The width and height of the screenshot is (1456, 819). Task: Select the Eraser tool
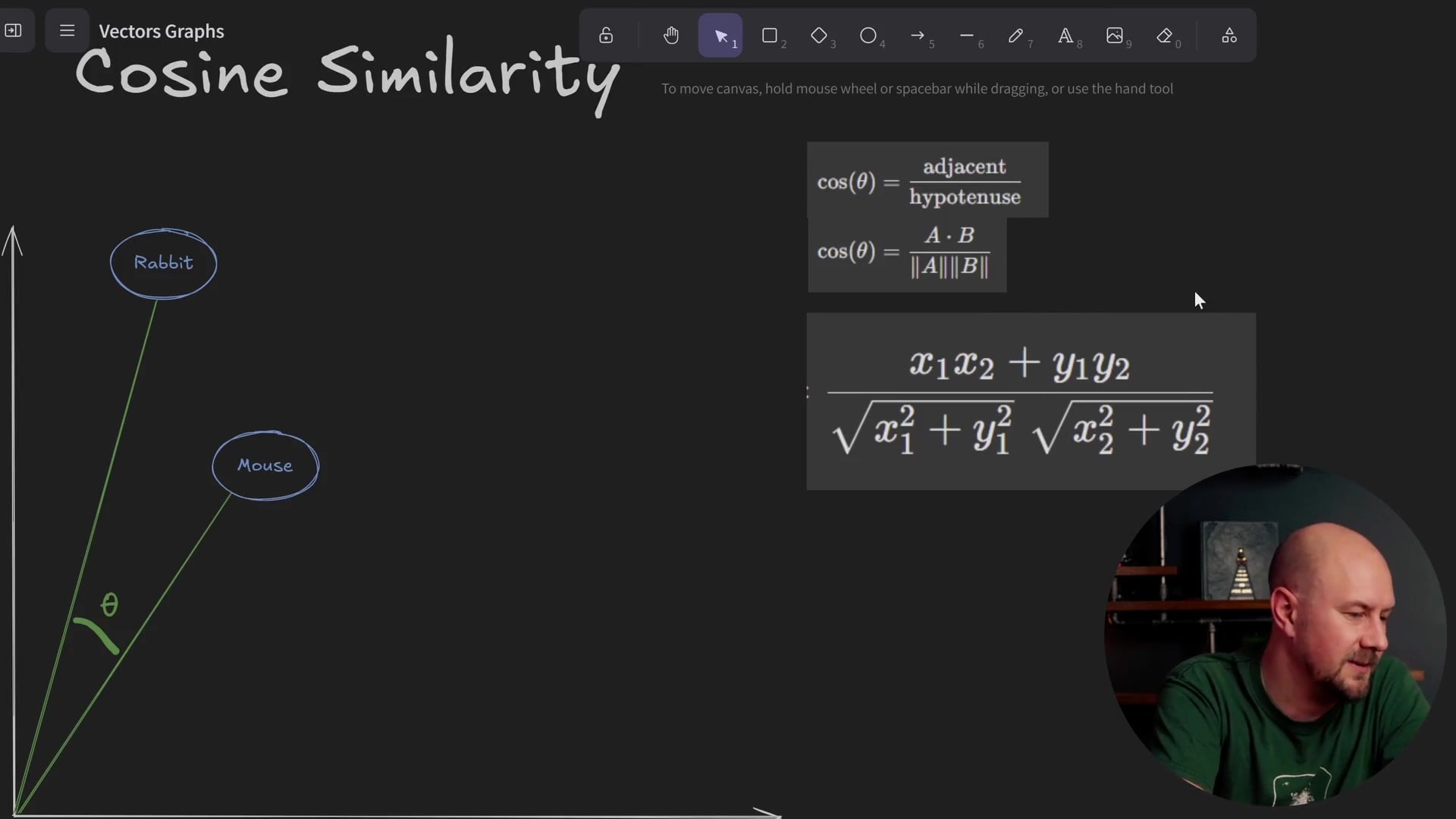[1165, 36]
